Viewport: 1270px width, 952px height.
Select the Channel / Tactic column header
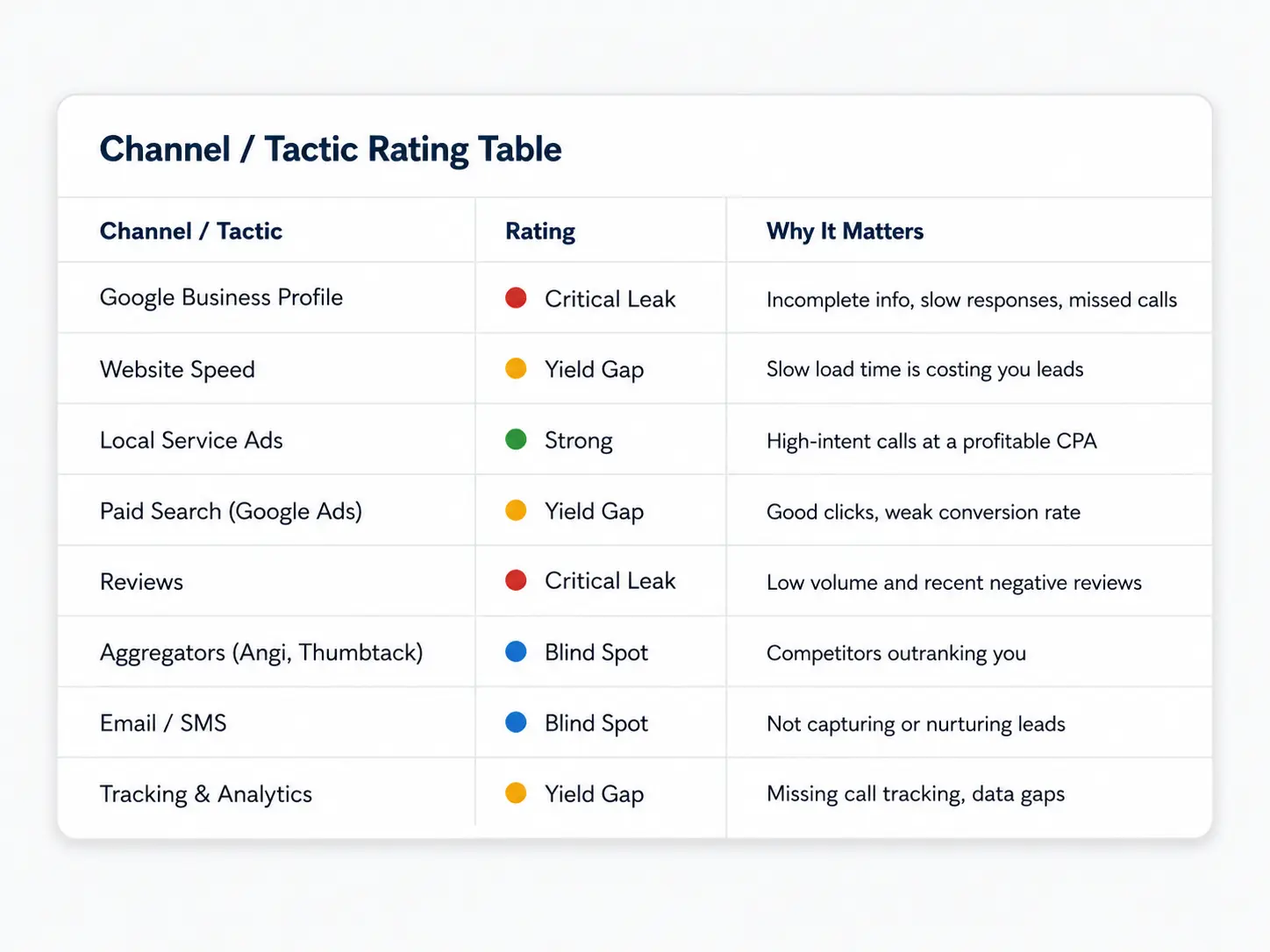(x=191, y=231)
